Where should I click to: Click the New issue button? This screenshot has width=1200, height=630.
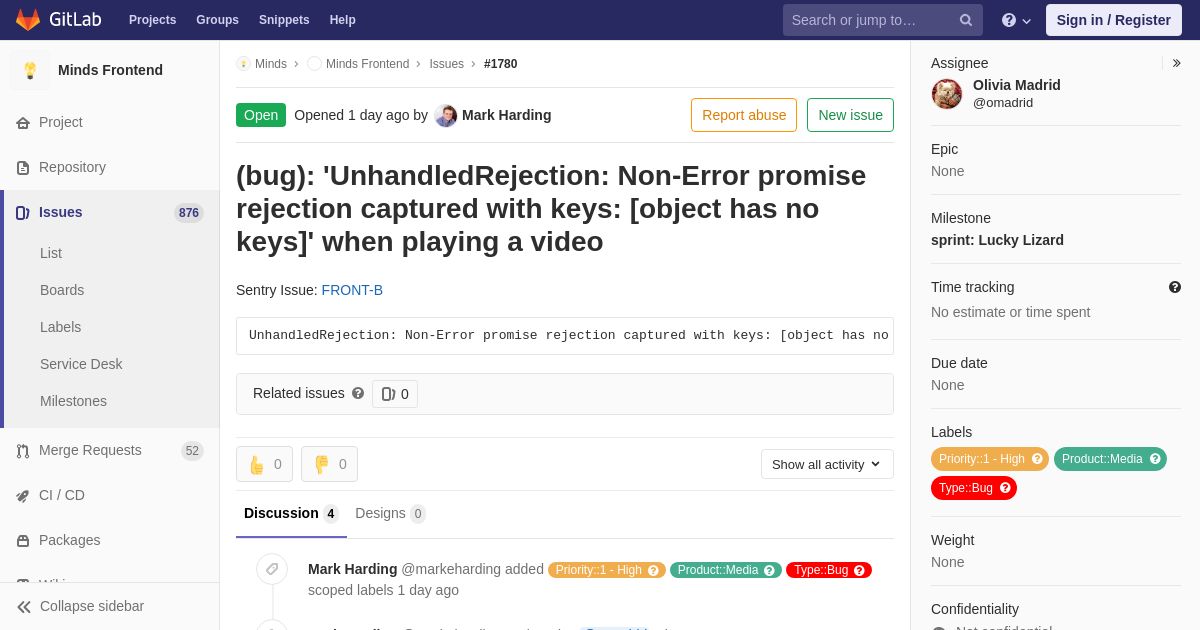[850, 115]
